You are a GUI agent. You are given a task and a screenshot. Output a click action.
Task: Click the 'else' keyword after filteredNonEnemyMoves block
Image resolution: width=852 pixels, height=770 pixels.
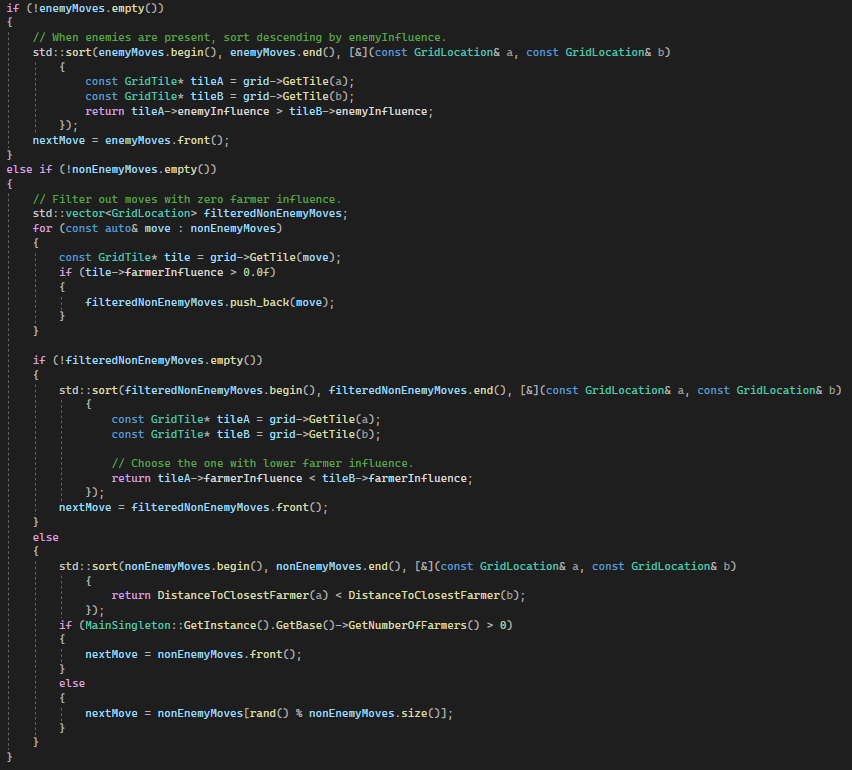[x=46, y=537]
